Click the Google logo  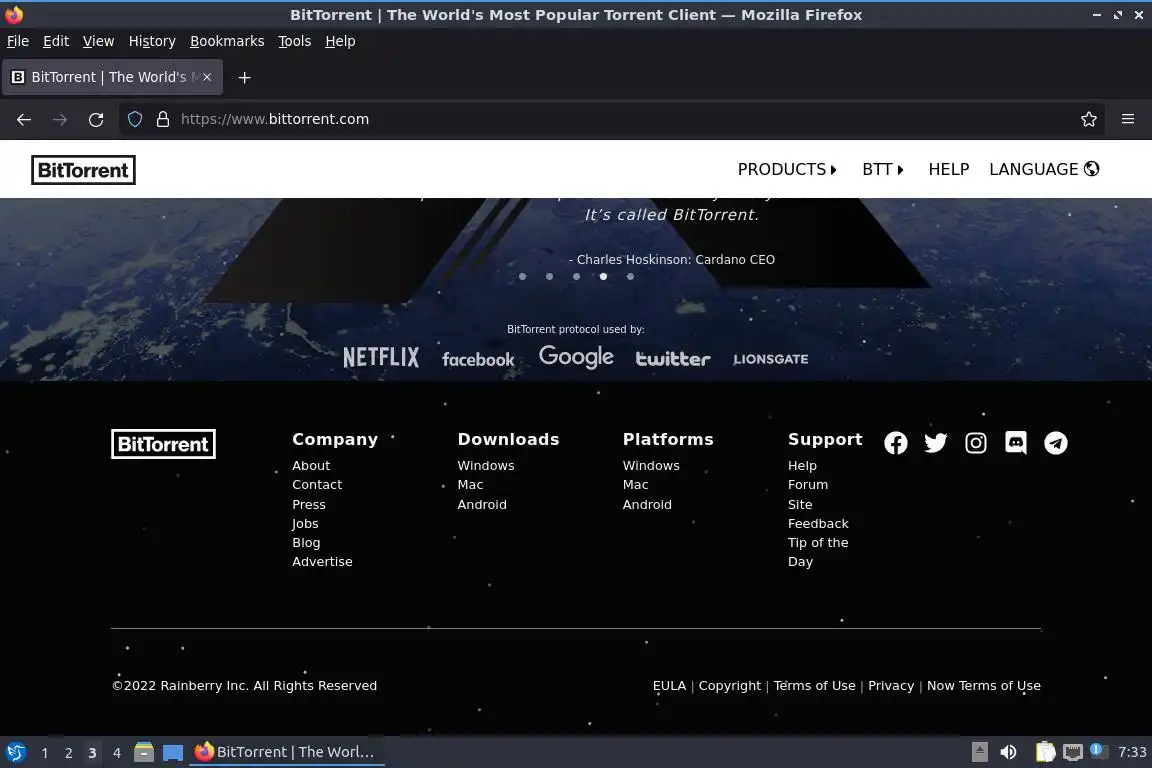pyautogui.click(x=576, y=356)
